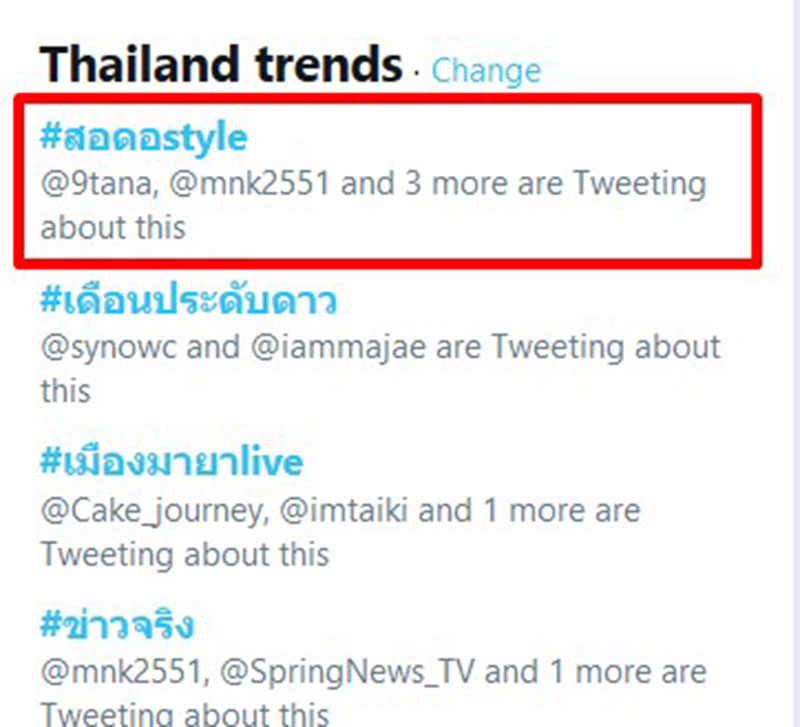Click the Change link beside Thailand trends
This screenshot has height=727, width=800.
pyautogui.click(x=486, y=70)
